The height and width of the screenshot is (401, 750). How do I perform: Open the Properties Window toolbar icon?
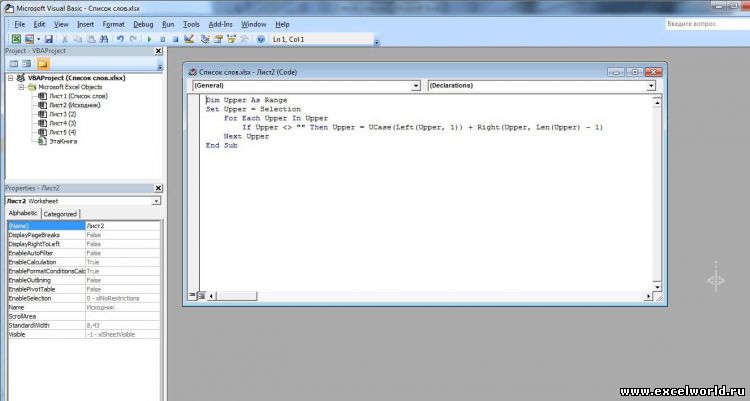tap(218, 39)
